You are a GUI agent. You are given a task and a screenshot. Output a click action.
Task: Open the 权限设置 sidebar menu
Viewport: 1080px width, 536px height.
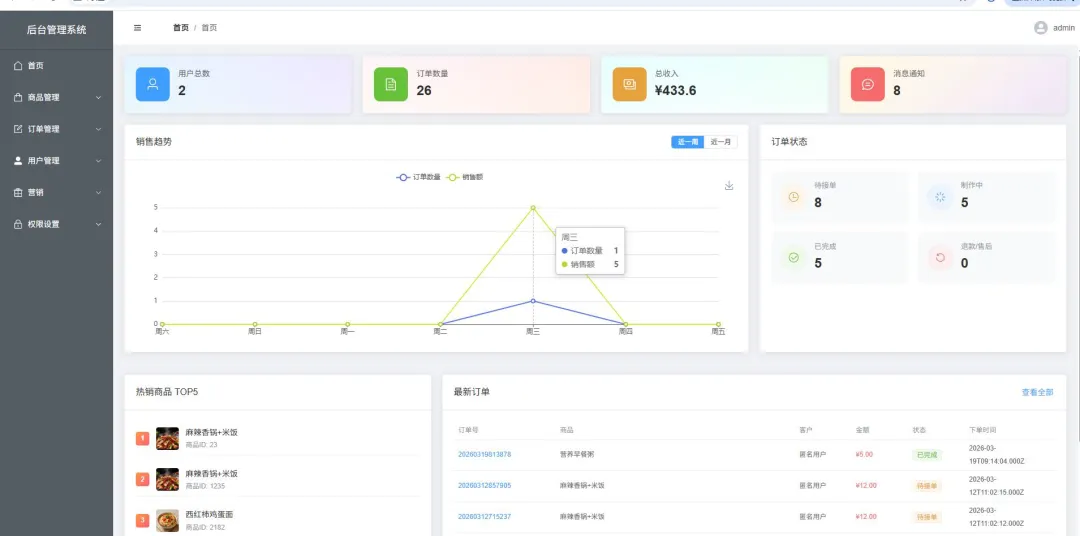tap(56, 224)
